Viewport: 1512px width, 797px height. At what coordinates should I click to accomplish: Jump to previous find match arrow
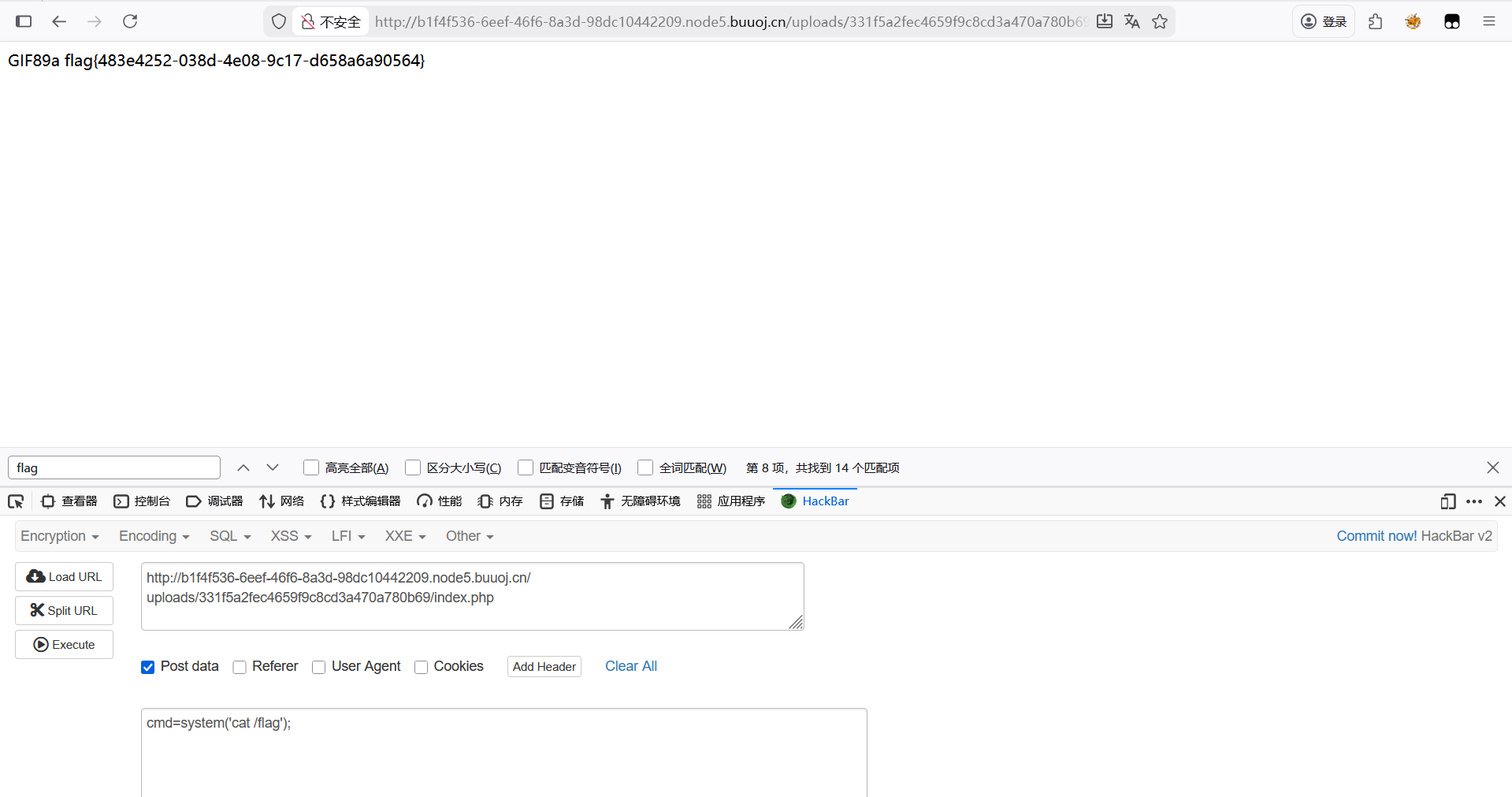pos(243,467)
